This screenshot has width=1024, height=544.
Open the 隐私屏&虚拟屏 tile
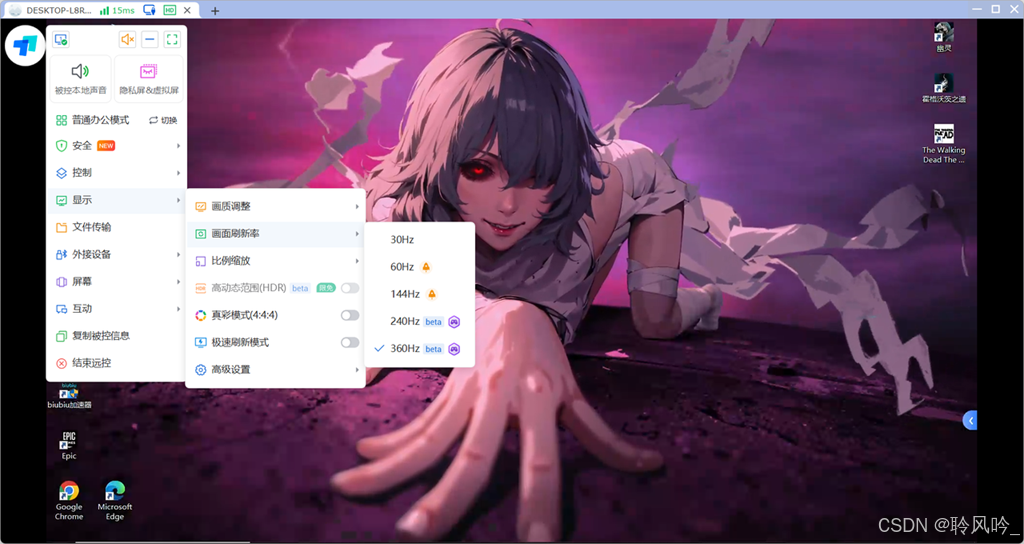coord(149,79)
